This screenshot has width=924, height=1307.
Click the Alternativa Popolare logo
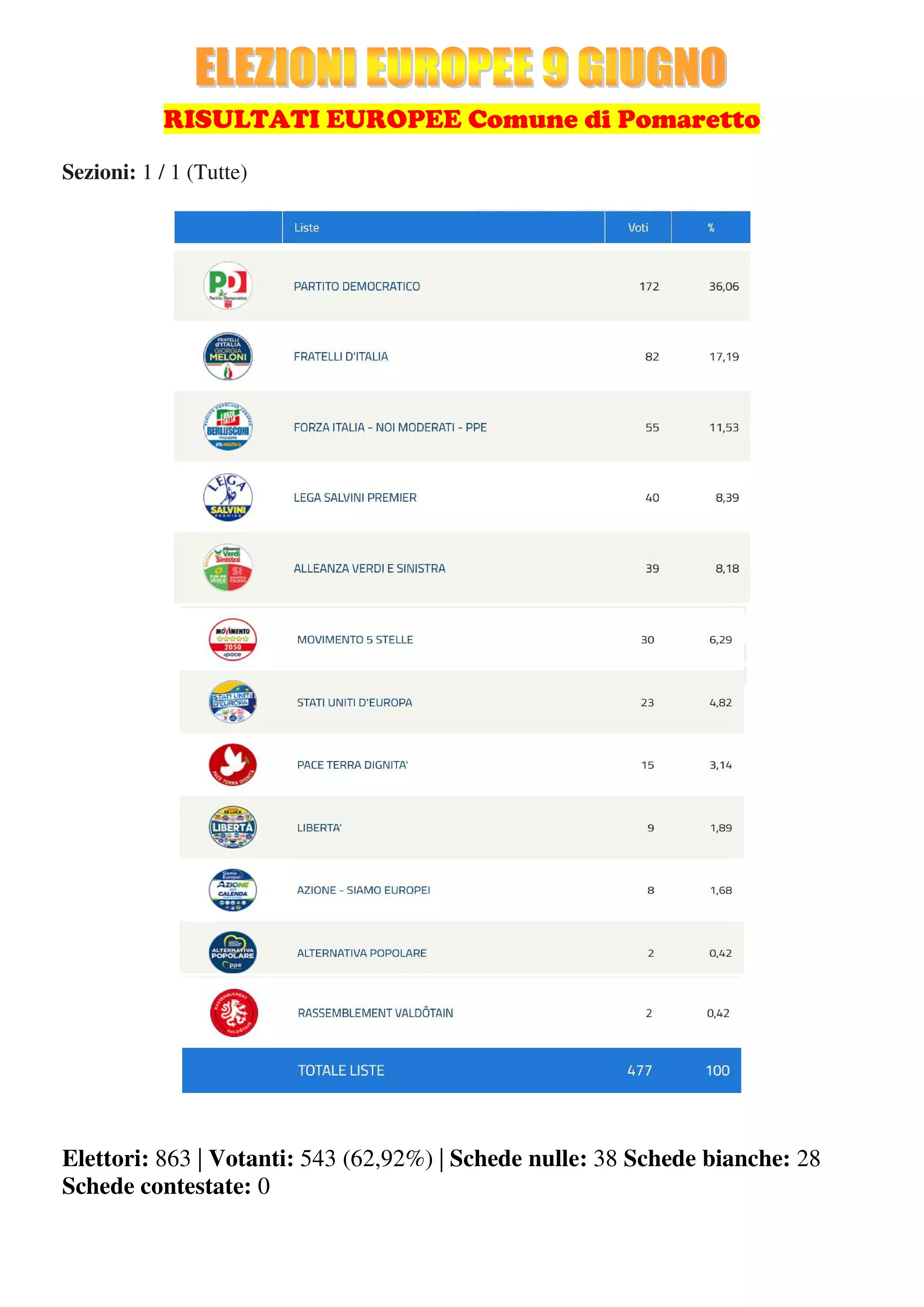point(232,953)
